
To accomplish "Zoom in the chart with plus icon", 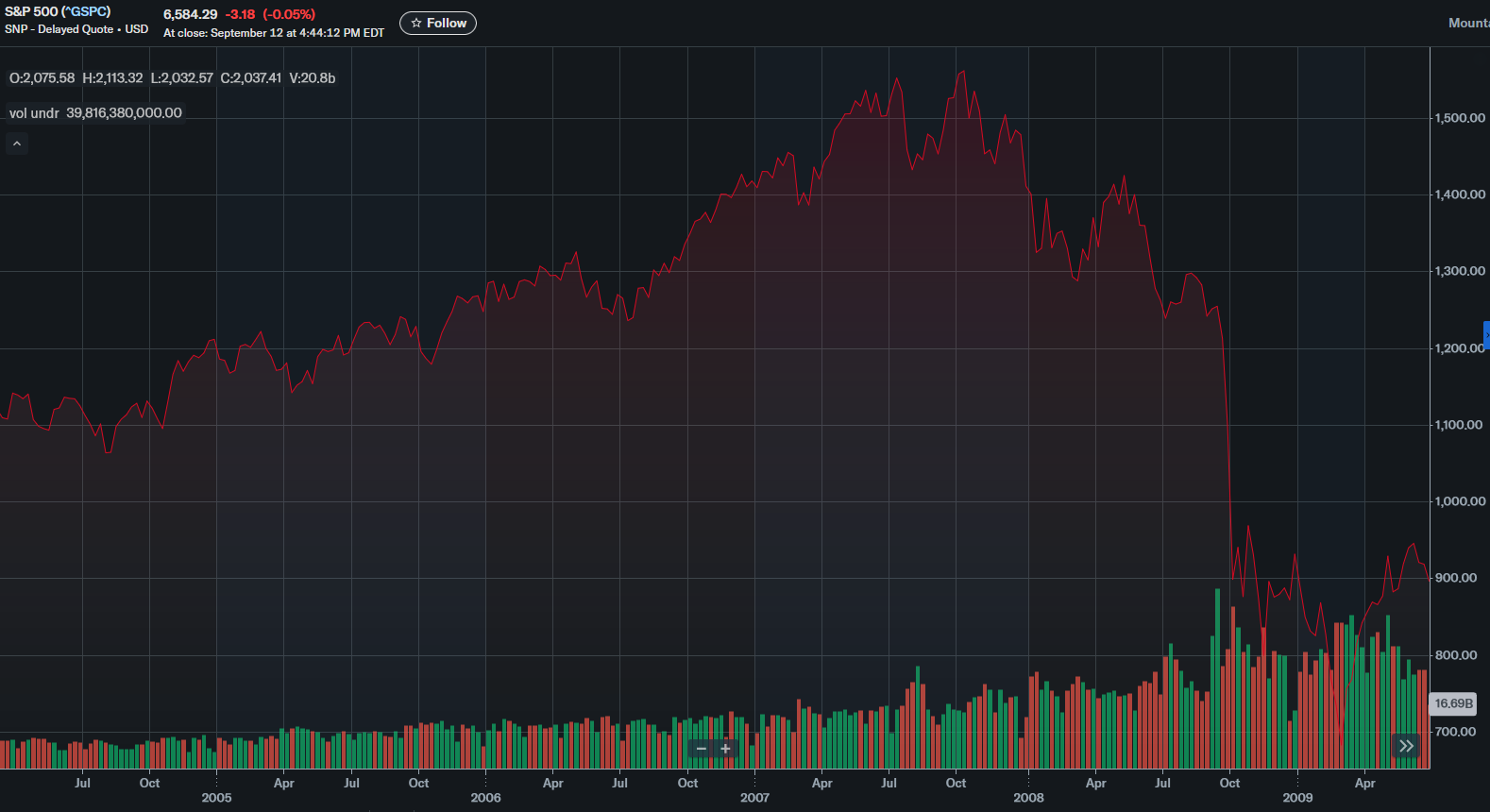I will [725, 749].
